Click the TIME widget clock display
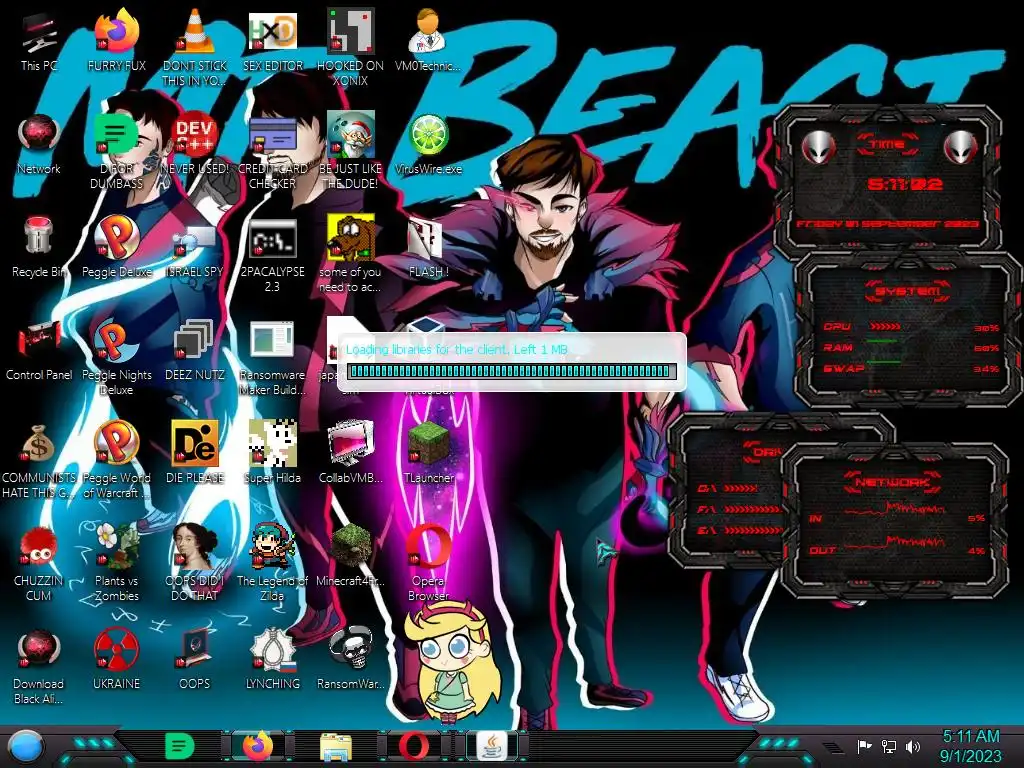Viewport: 1024px width, 768px height. coord(905,184)
